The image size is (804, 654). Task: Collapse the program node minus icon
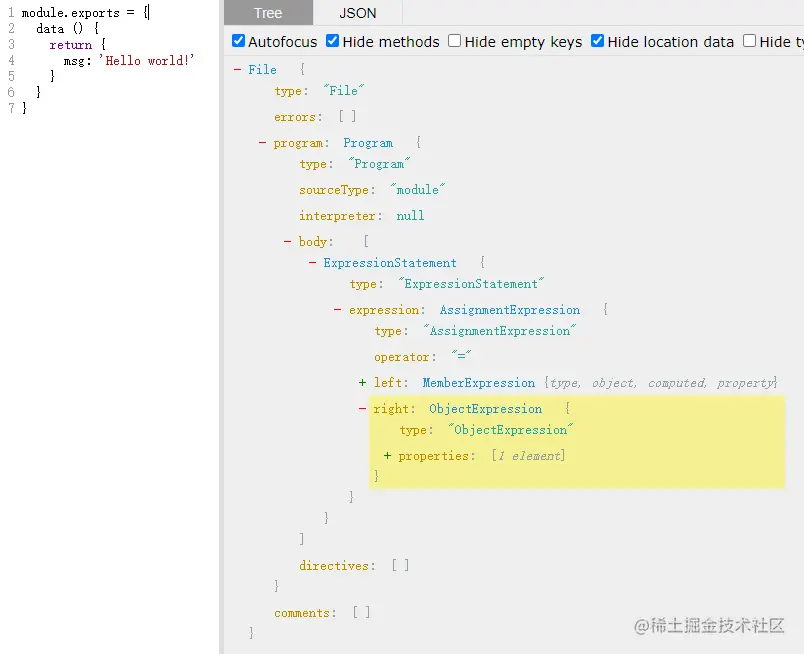pos(263,143)
